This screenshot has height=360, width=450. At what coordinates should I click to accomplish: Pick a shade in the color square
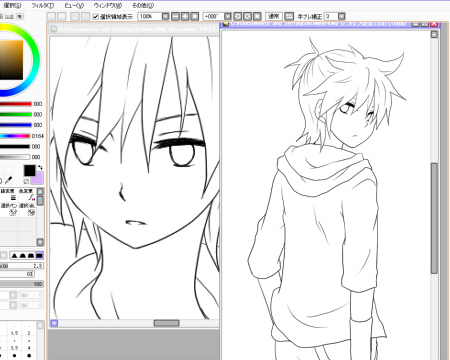click(x=11, y=60)
